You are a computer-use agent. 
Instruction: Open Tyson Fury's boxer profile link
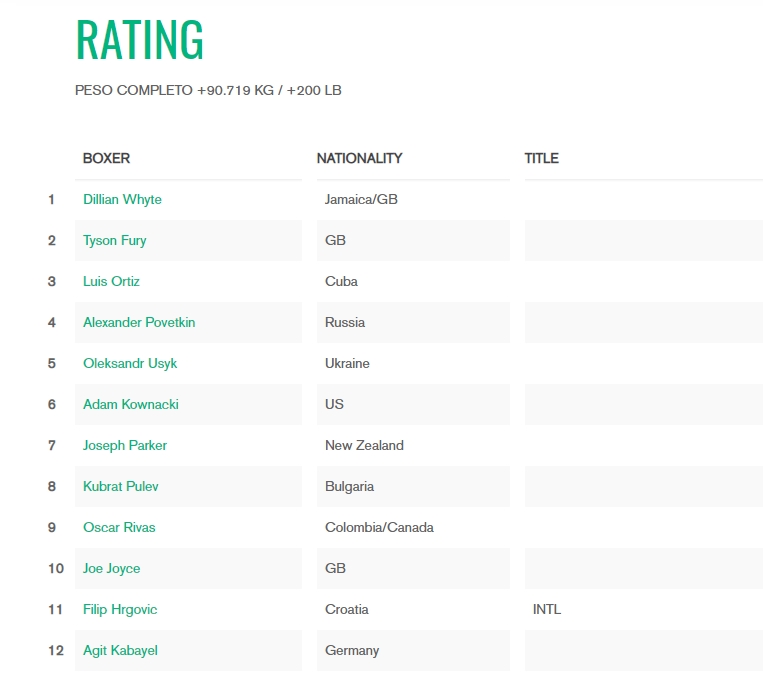click(114, 240)
